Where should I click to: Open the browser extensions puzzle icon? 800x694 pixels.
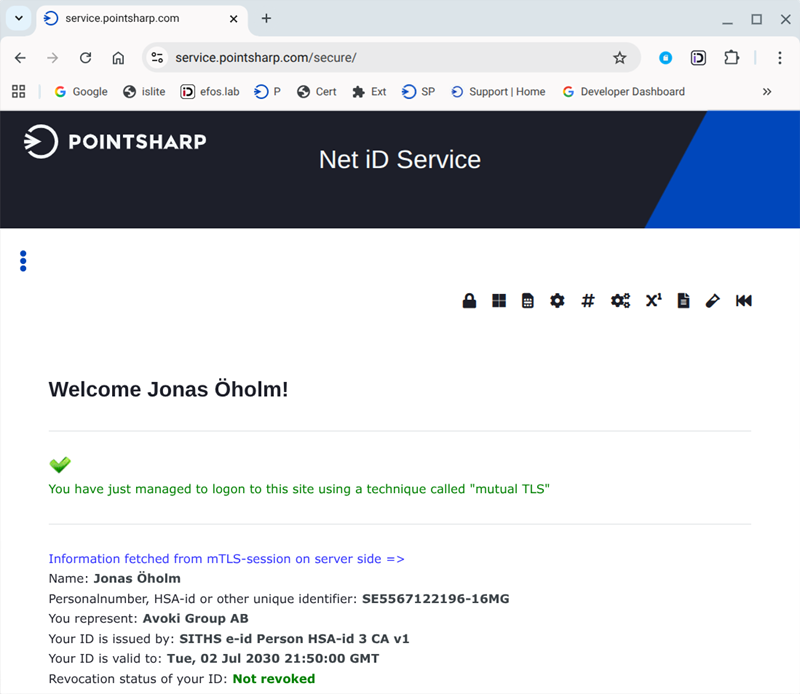click(x=732, y=58)
